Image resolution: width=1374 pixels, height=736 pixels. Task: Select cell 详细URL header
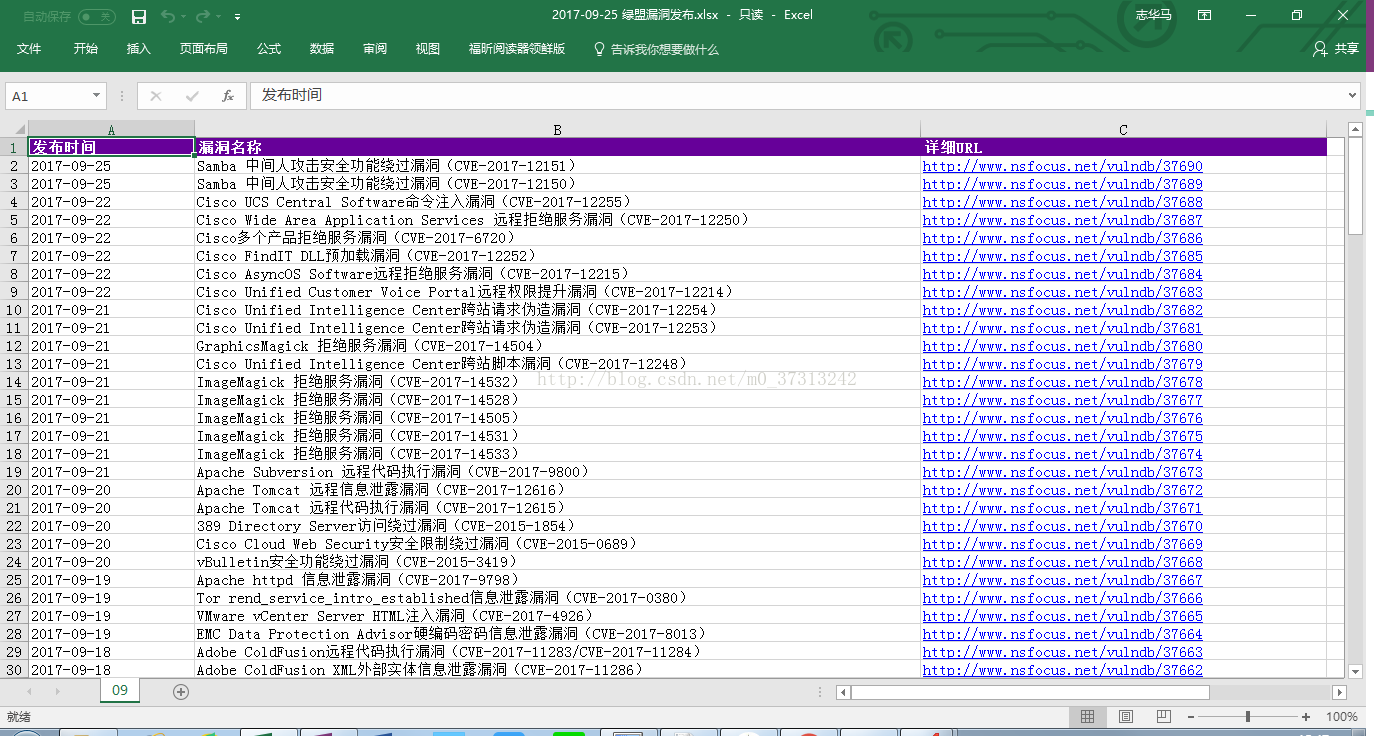[1123, 147]
